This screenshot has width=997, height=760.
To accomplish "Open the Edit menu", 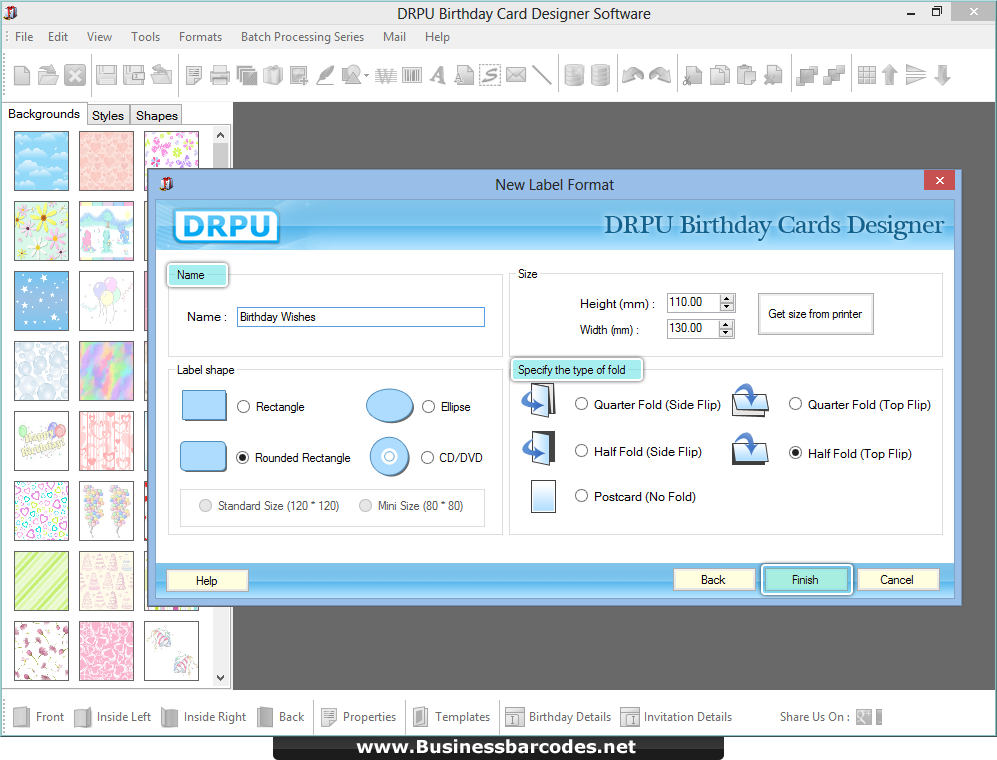I will (x=58, y=37).
